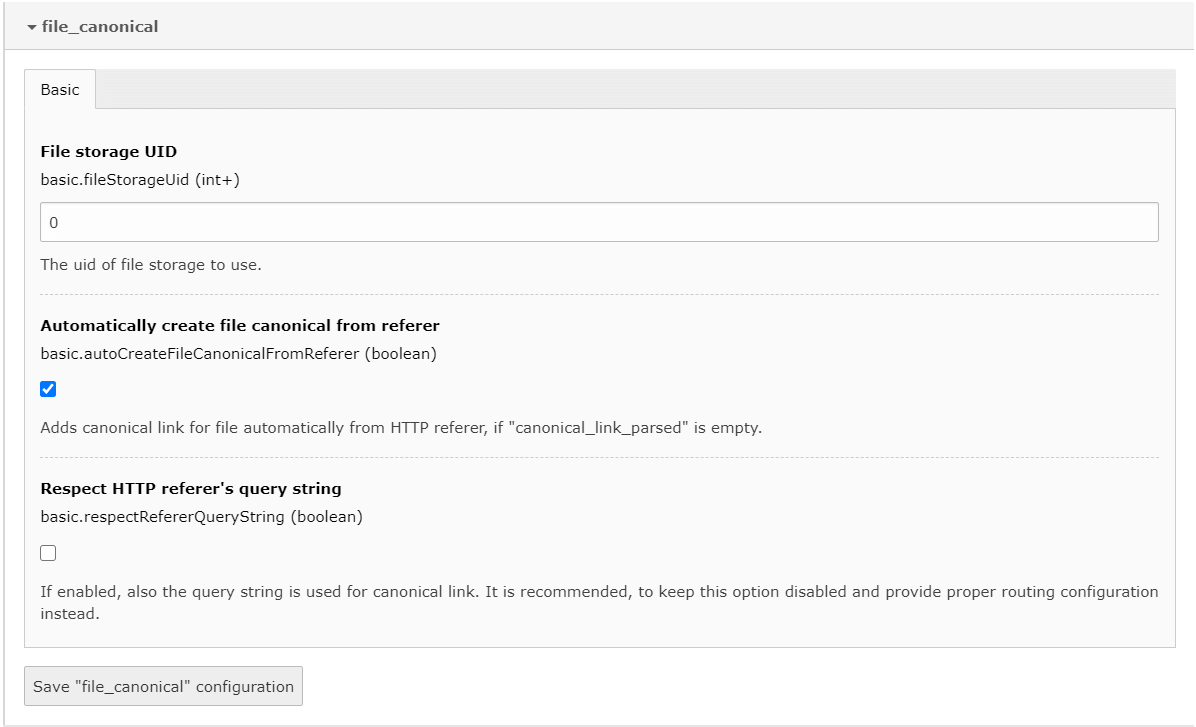1196x727 pixels.
Task: Click basic.respectRefererQueryString (boolean) key text
Action: pyautogui.click(x=201, y=517)
